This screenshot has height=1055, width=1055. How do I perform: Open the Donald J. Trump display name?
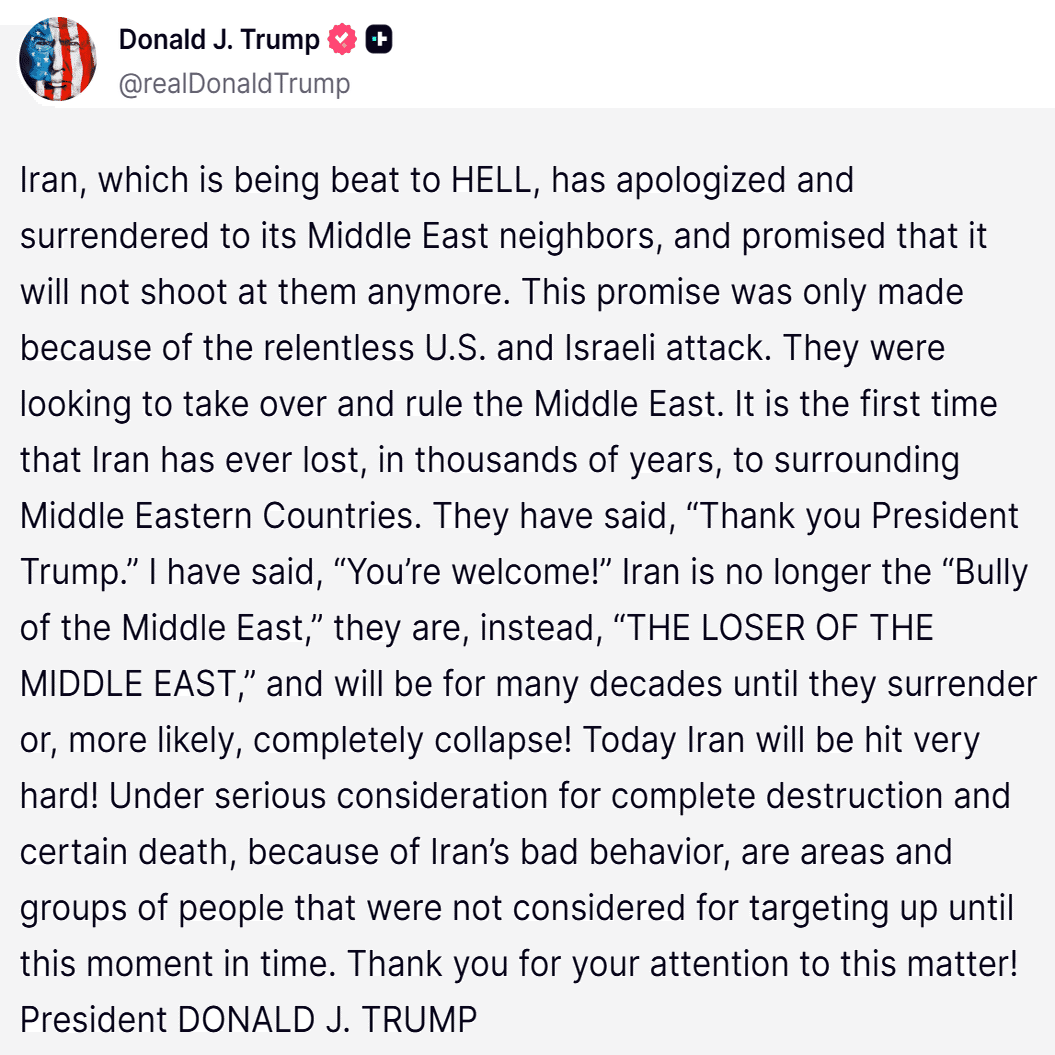click(x=219, y=40)
